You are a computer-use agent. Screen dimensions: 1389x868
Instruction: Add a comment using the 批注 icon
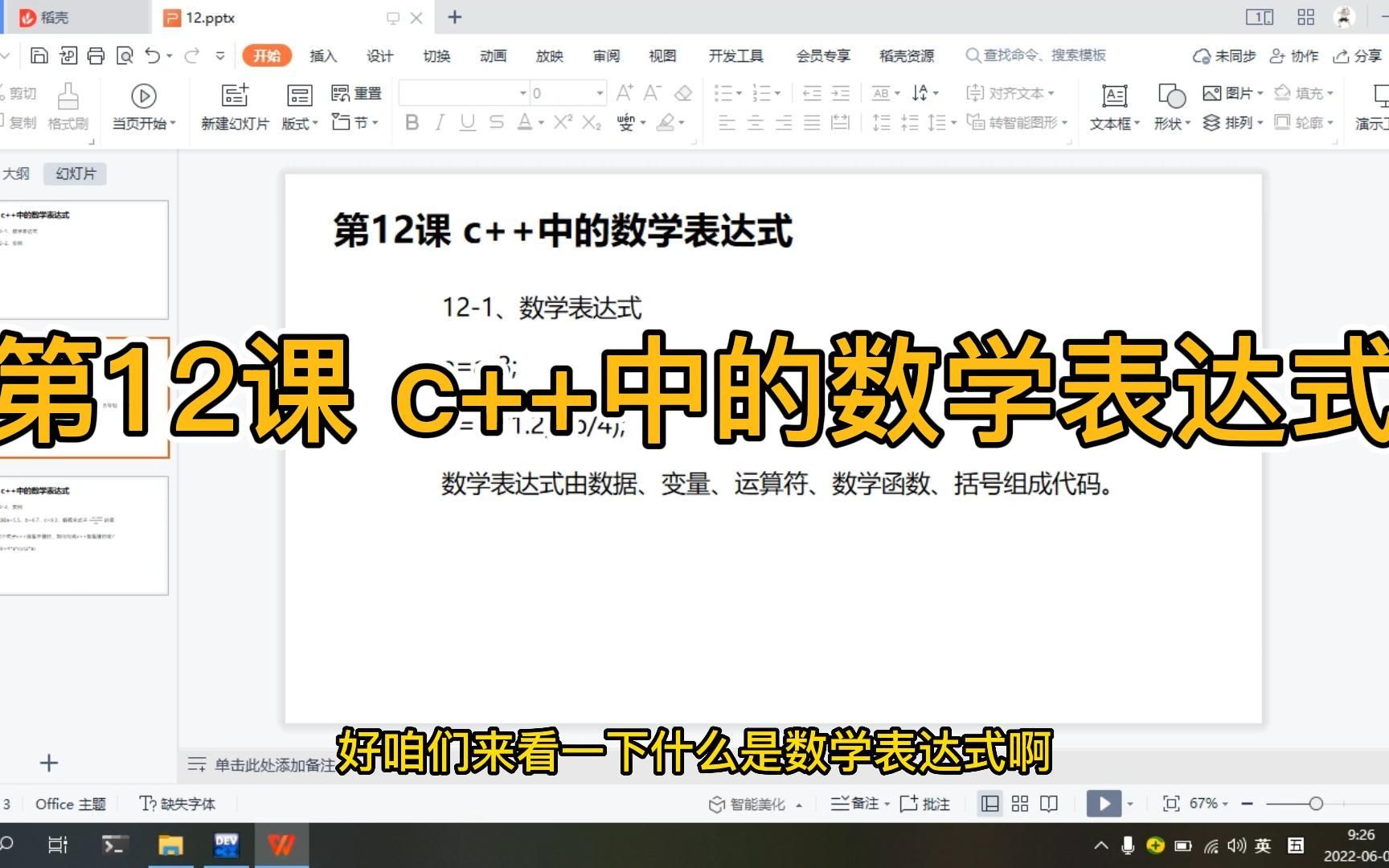[925, 803]
